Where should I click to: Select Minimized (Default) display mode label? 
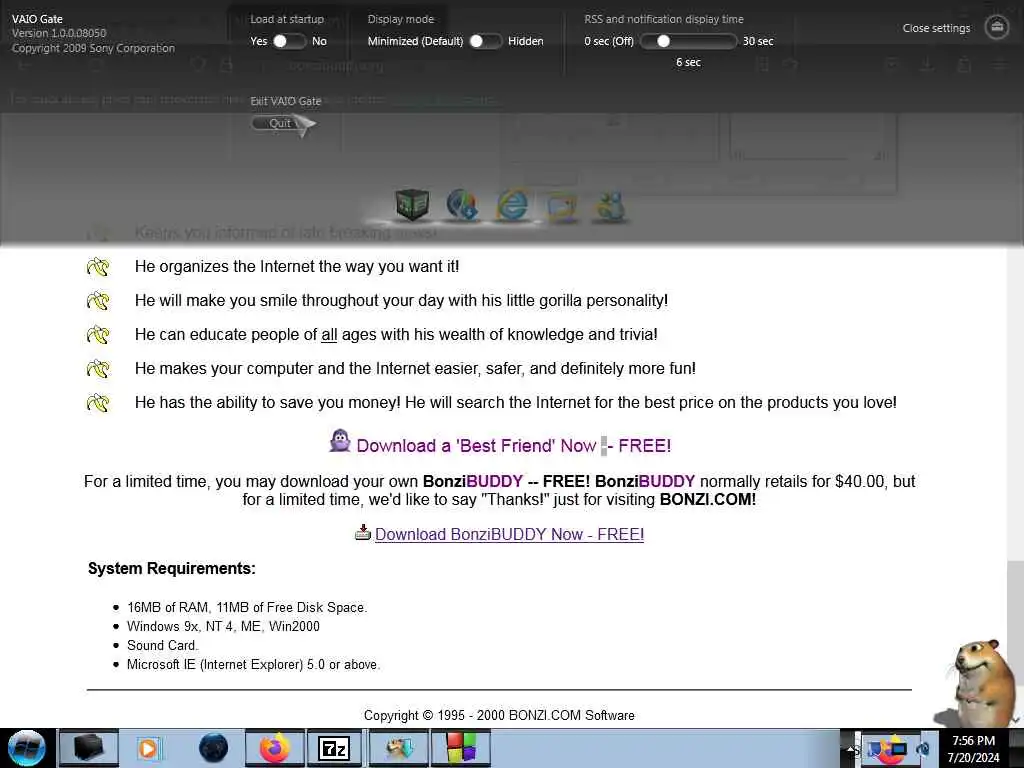coord(415,41)
